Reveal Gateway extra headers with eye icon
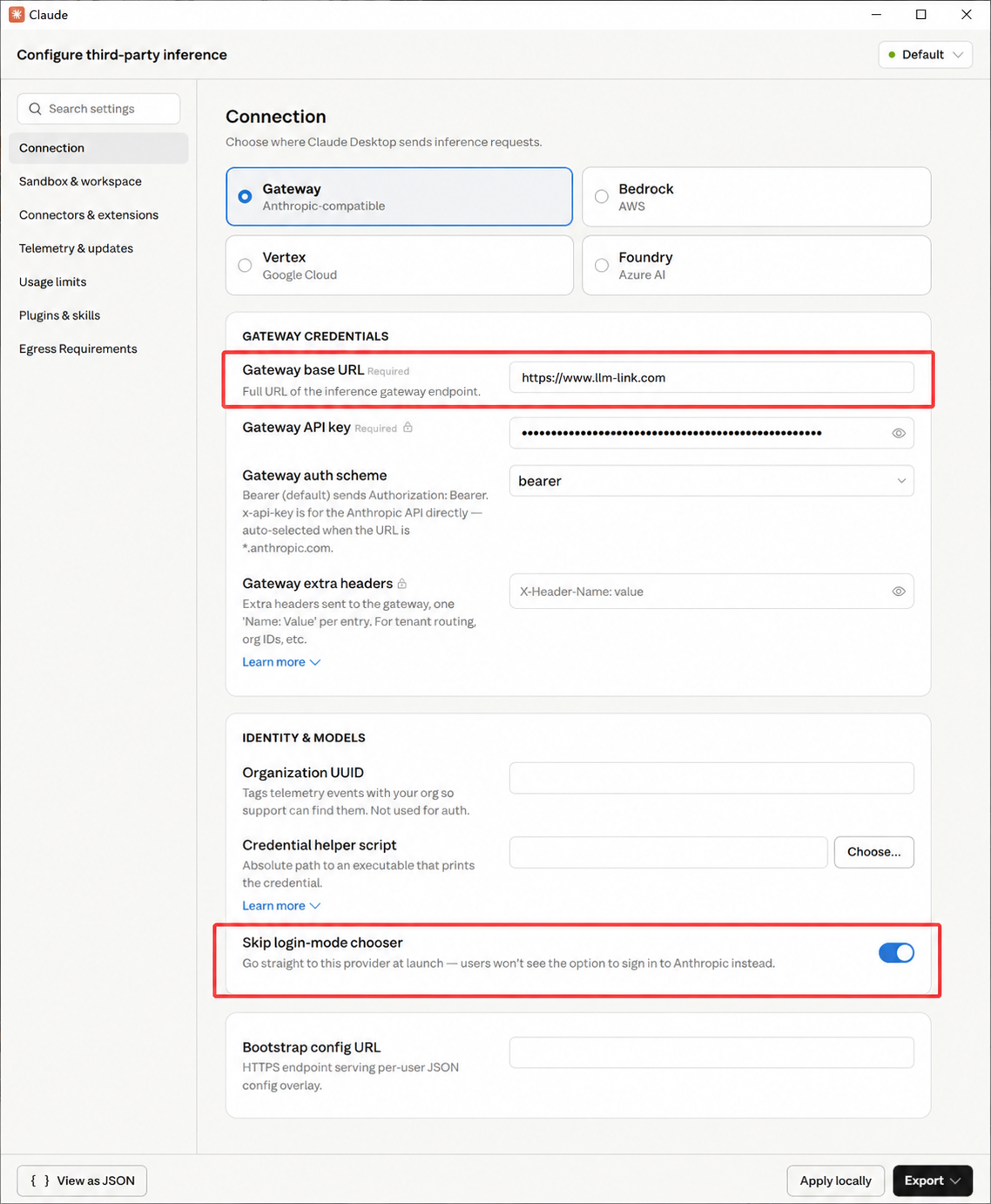This screenshot has width=991, height=1204. pyautogui.click(x=899, y=592)
